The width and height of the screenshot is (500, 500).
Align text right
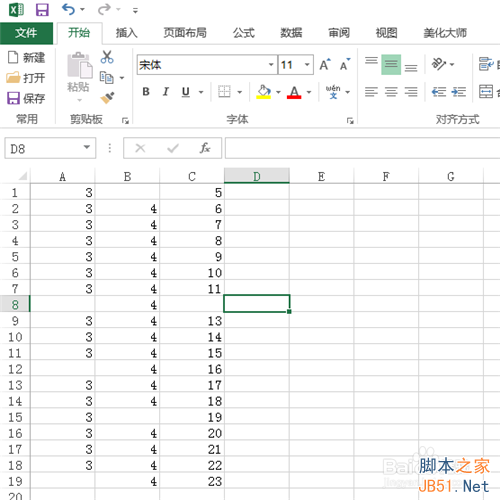tap(411, 91)
